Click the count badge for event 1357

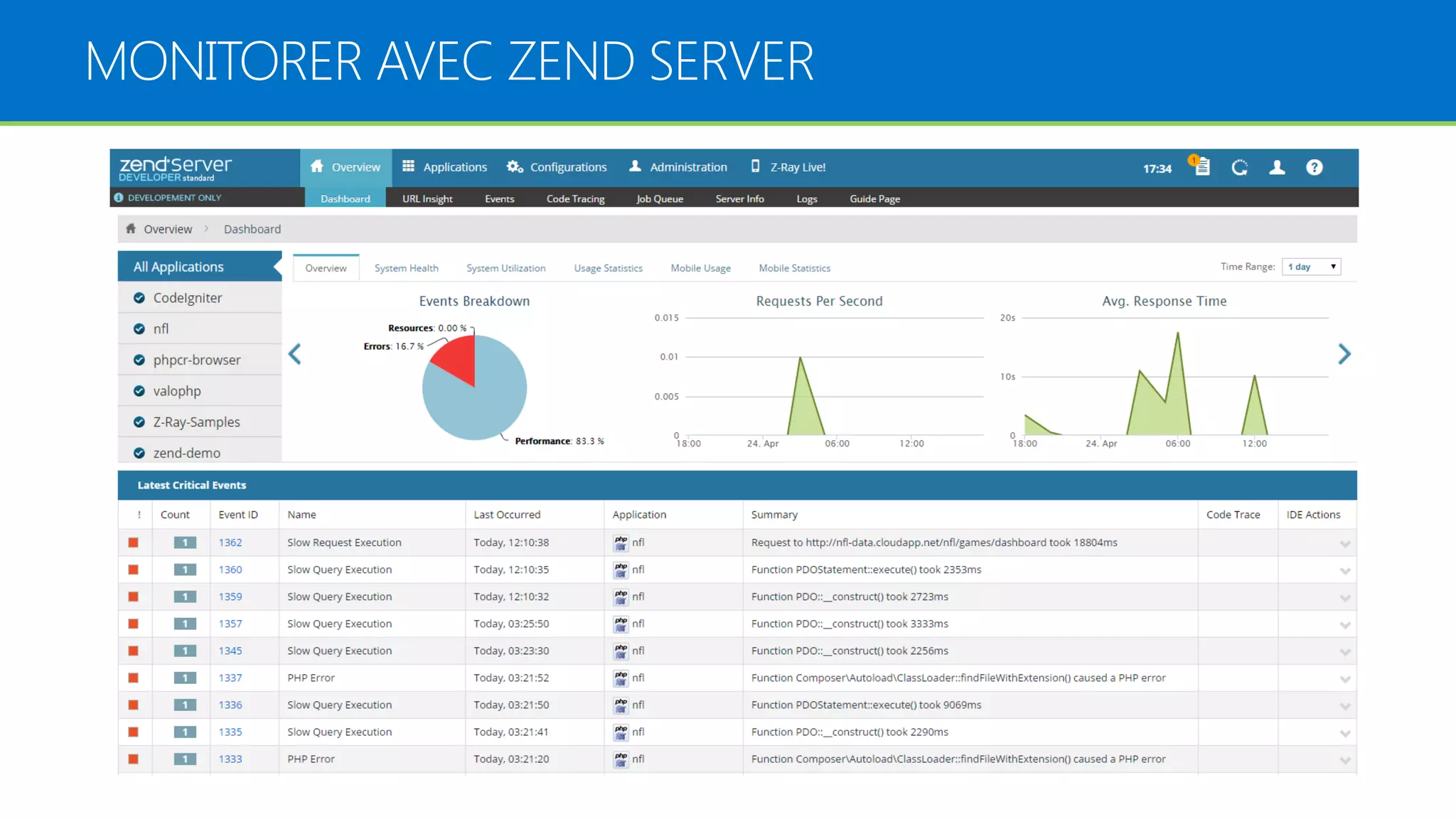click(185, 624)
